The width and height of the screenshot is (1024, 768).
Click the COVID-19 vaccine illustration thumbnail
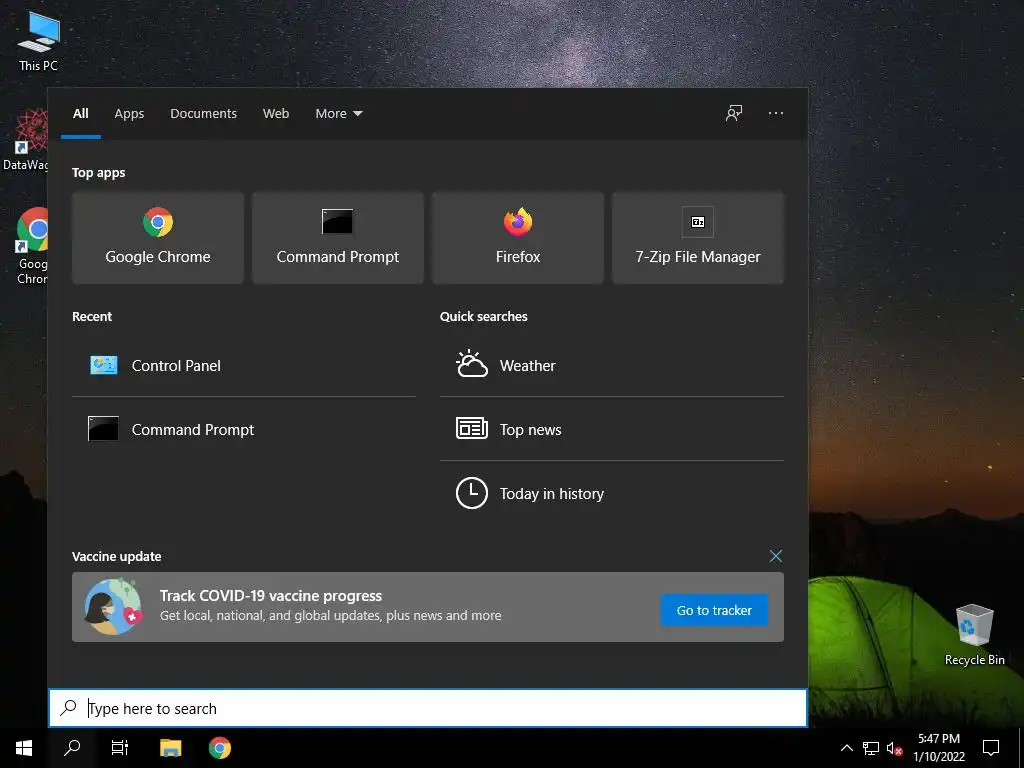pos(114,607)
